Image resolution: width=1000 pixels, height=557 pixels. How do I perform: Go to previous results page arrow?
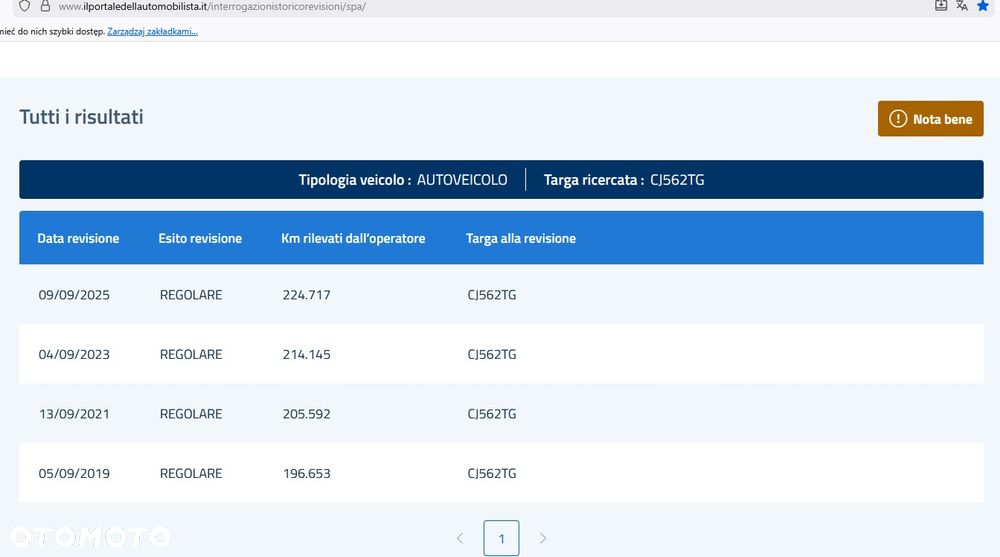(x=460, y=538)
